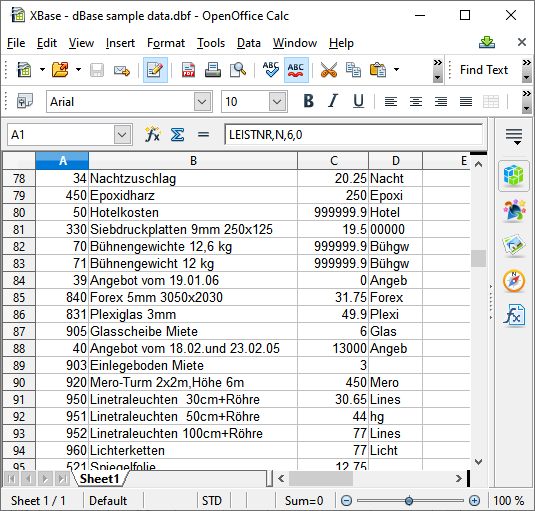Viewport: 535px width, 511px height.
Task: Open the sidebar Navigator compass icon
Action: tap(514, 281)
